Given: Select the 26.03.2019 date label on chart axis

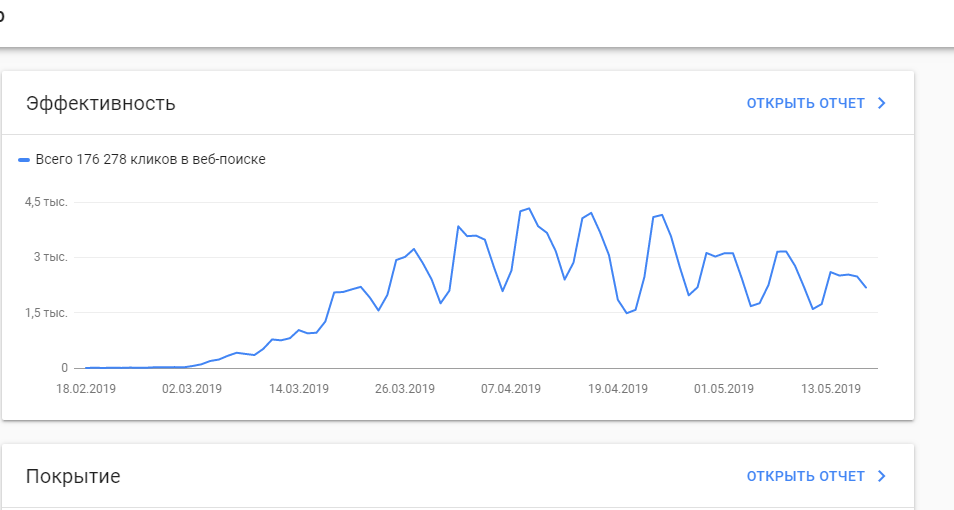Looking at the screenshot, I should pyautogui.click(x=405, y=389).
